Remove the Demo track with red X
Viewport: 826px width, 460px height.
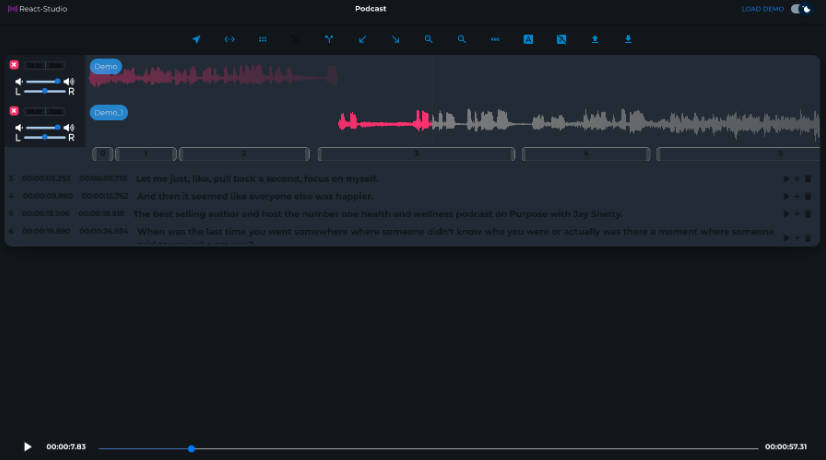(x=14, y=65)
